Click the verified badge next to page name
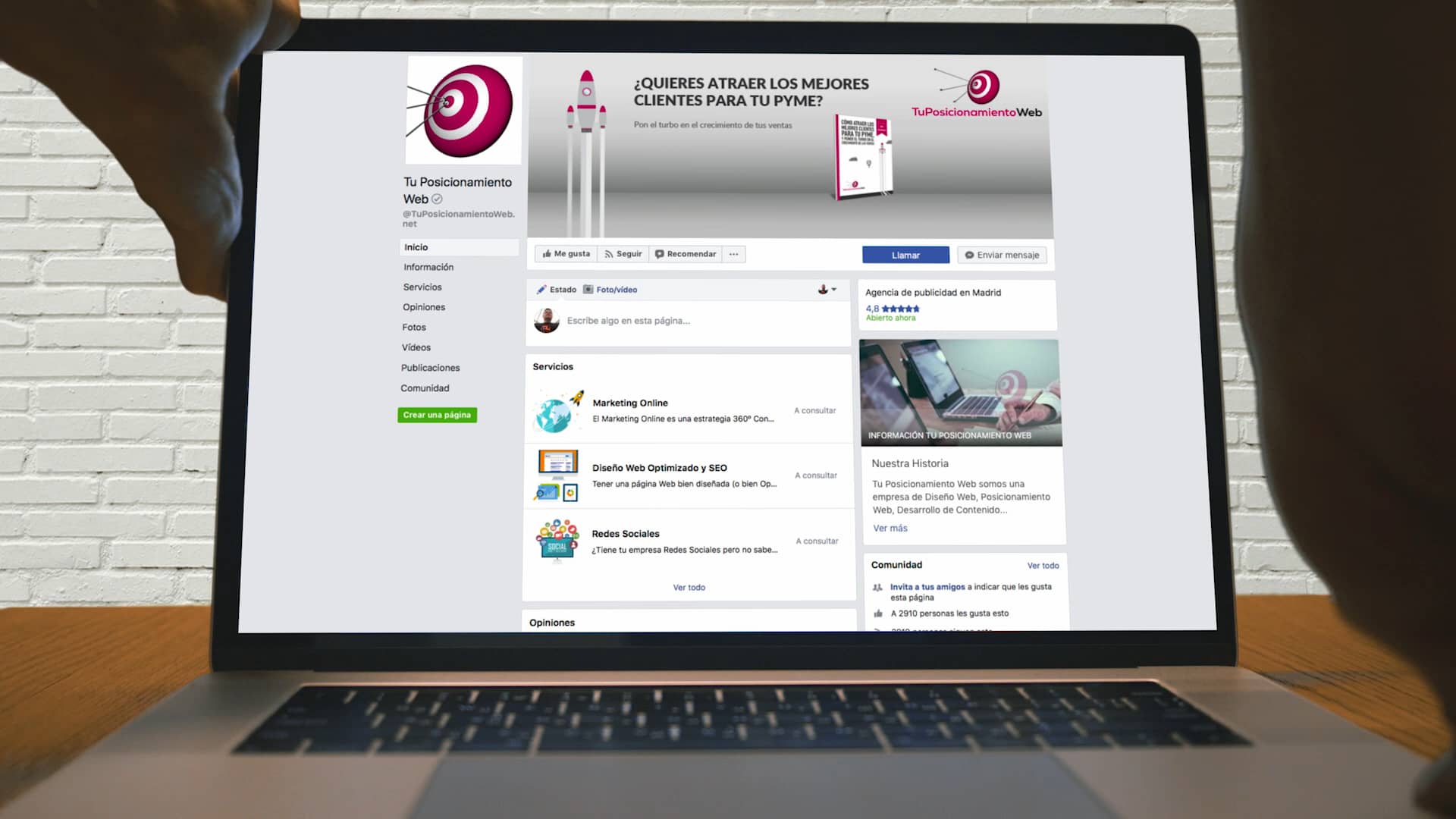This screenshot has width=1456, height=819. tap(437, 199)
